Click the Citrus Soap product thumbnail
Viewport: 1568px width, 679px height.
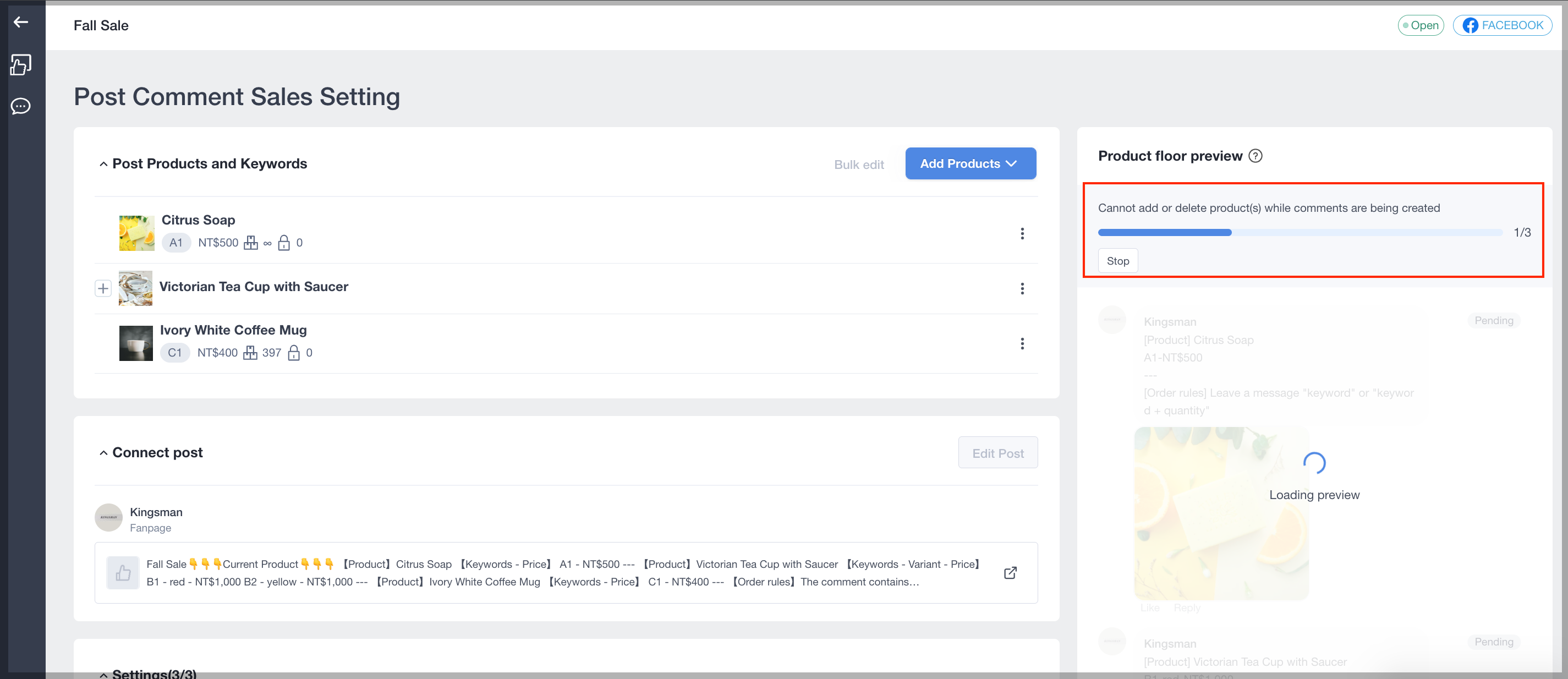pos(136,233)
